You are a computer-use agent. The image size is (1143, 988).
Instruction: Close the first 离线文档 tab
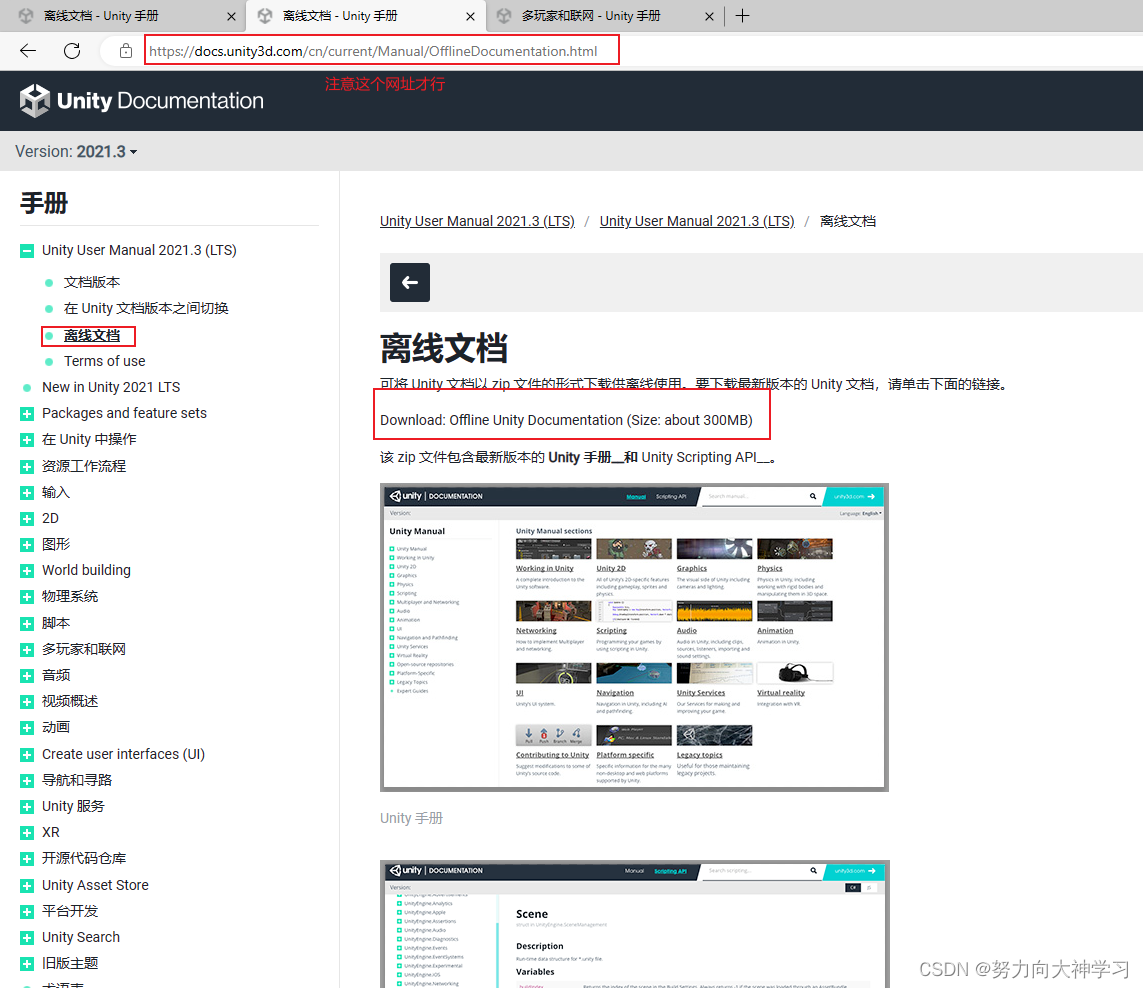point(231,16)
